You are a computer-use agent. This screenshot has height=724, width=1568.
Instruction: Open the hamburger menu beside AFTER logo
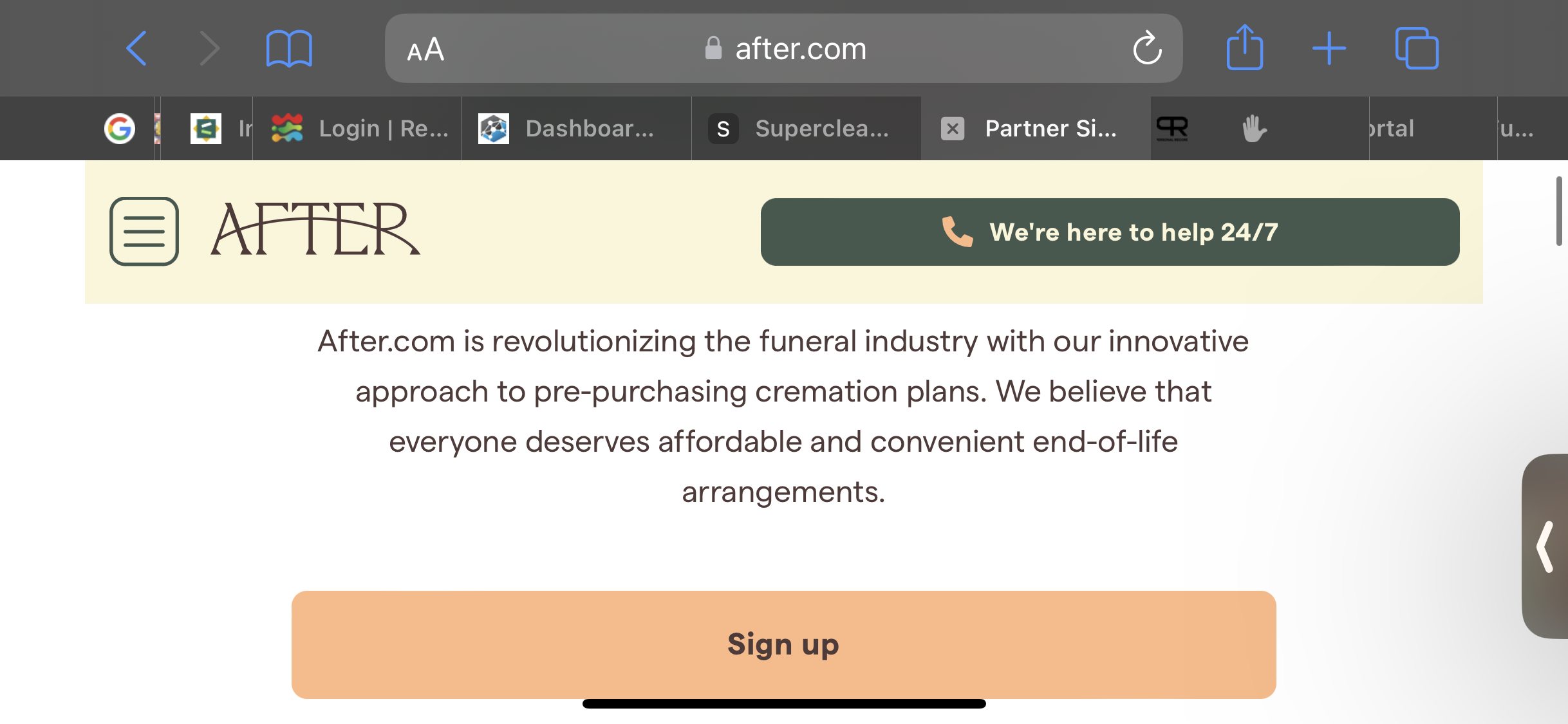144,231
